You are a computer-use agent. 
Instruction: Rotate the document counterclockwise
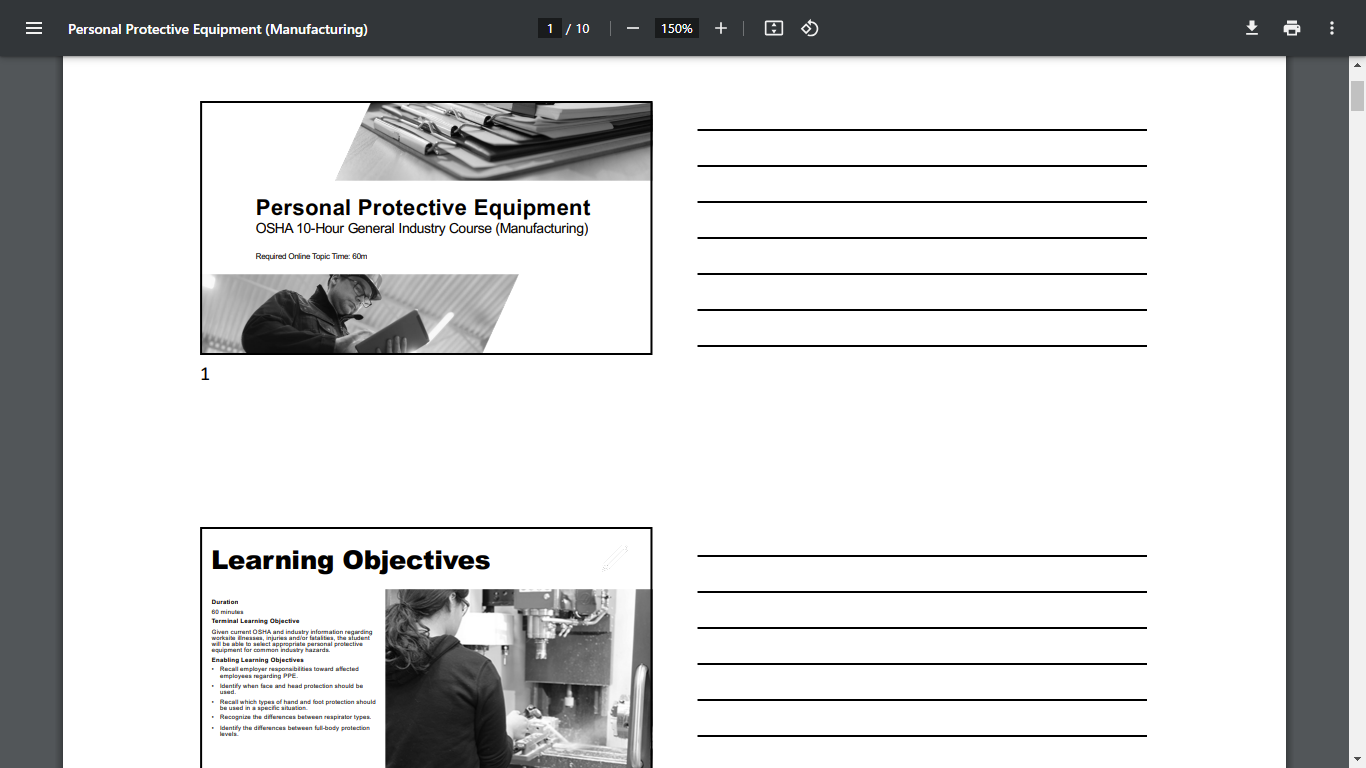tap(809, 28)
